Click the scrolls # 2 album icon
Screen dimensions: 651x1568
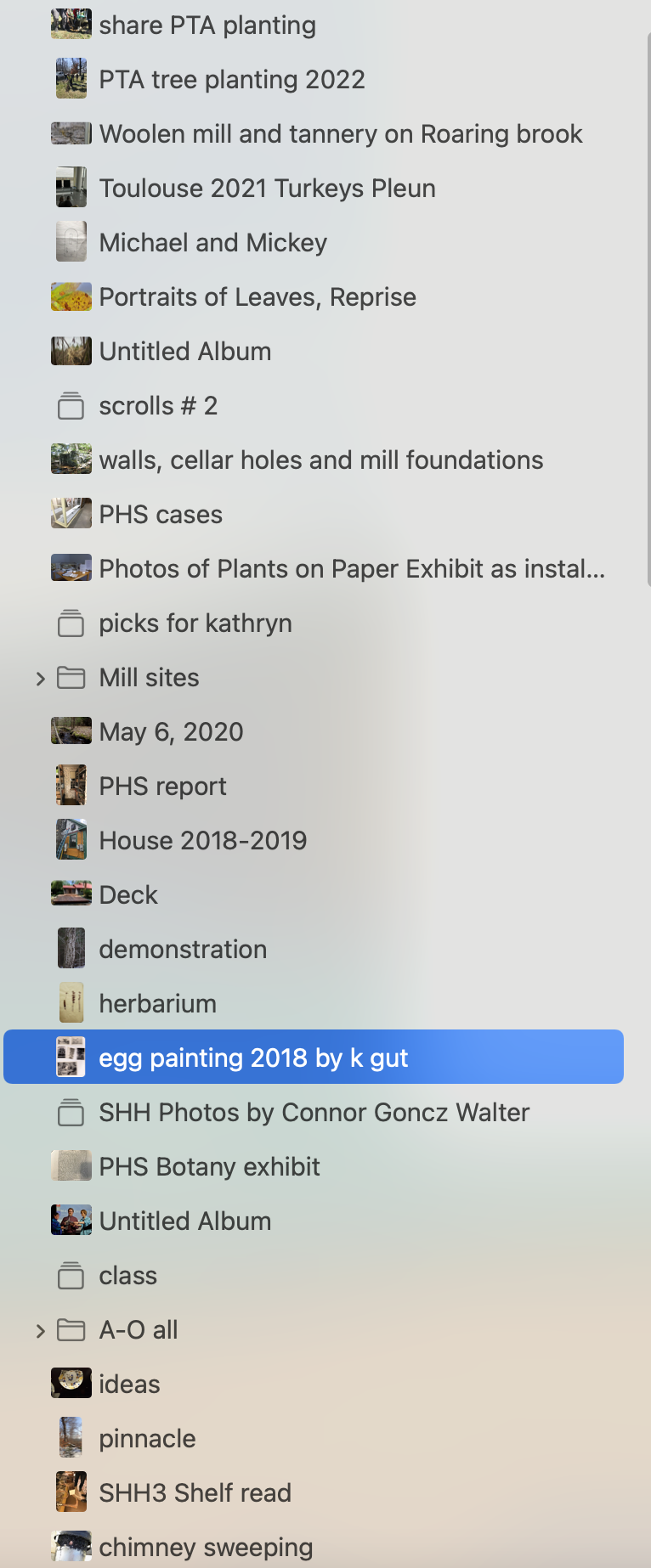pos(71,406)
